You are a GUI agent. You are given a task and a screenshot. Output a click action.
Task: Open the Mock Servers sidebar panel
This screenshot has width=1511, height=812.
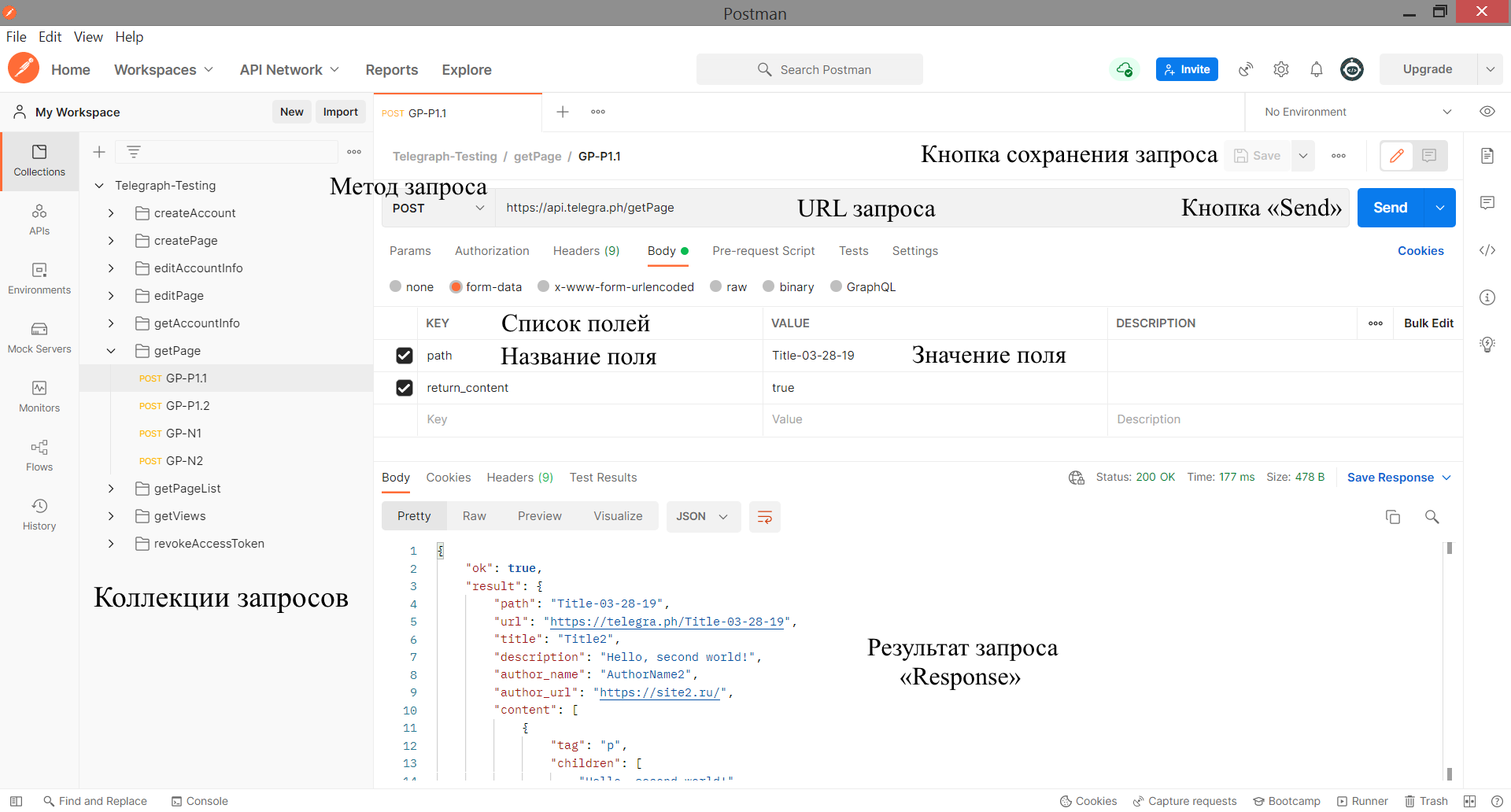pos(39,338)
